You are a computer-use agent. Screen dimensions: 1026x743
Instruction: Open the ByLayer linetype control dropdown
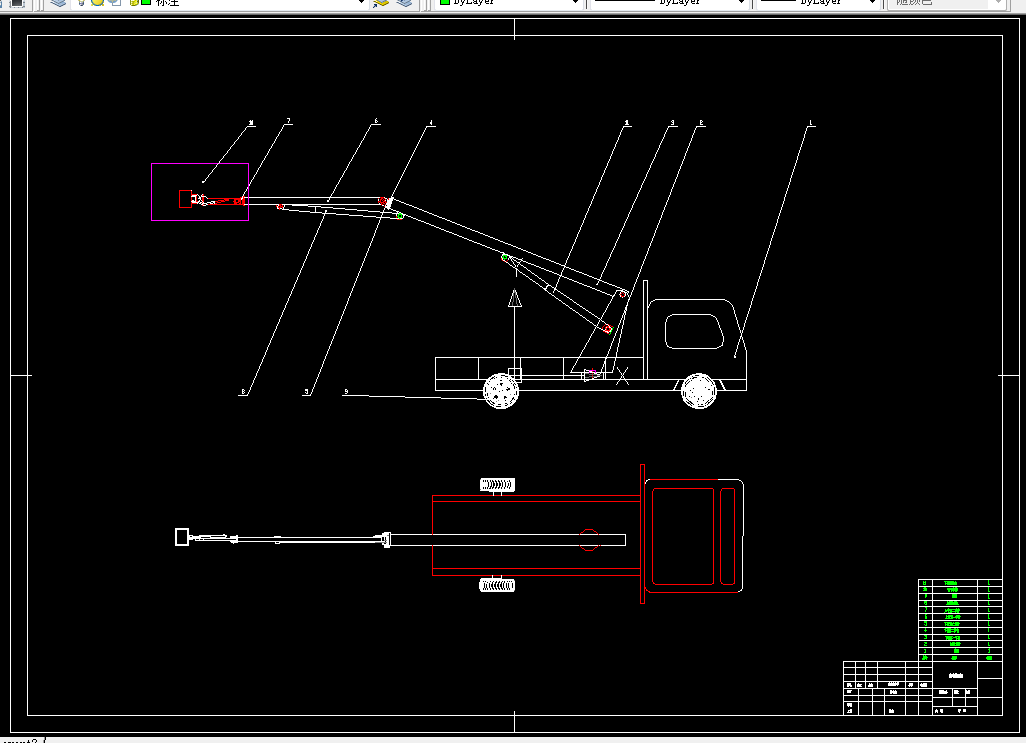click(x=741, y=2)
